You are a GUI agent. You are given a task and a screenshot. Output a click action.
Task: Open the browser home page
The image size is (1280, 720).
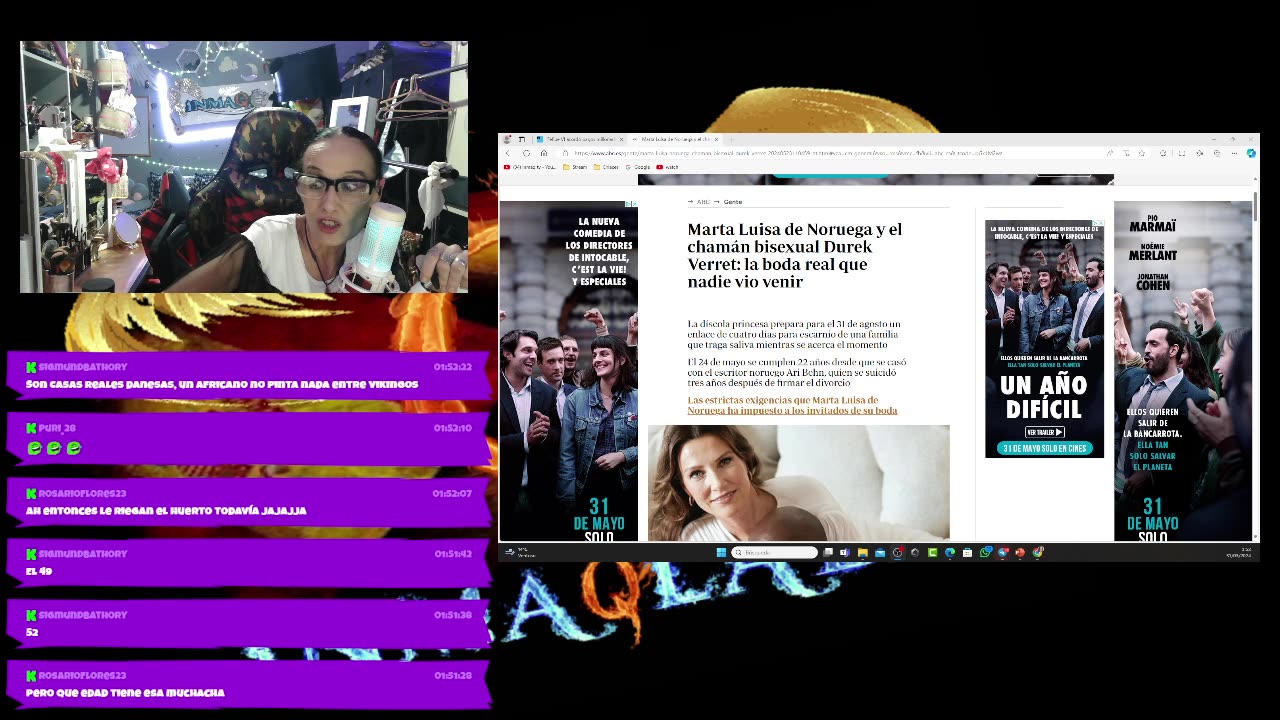coord(544,153)
